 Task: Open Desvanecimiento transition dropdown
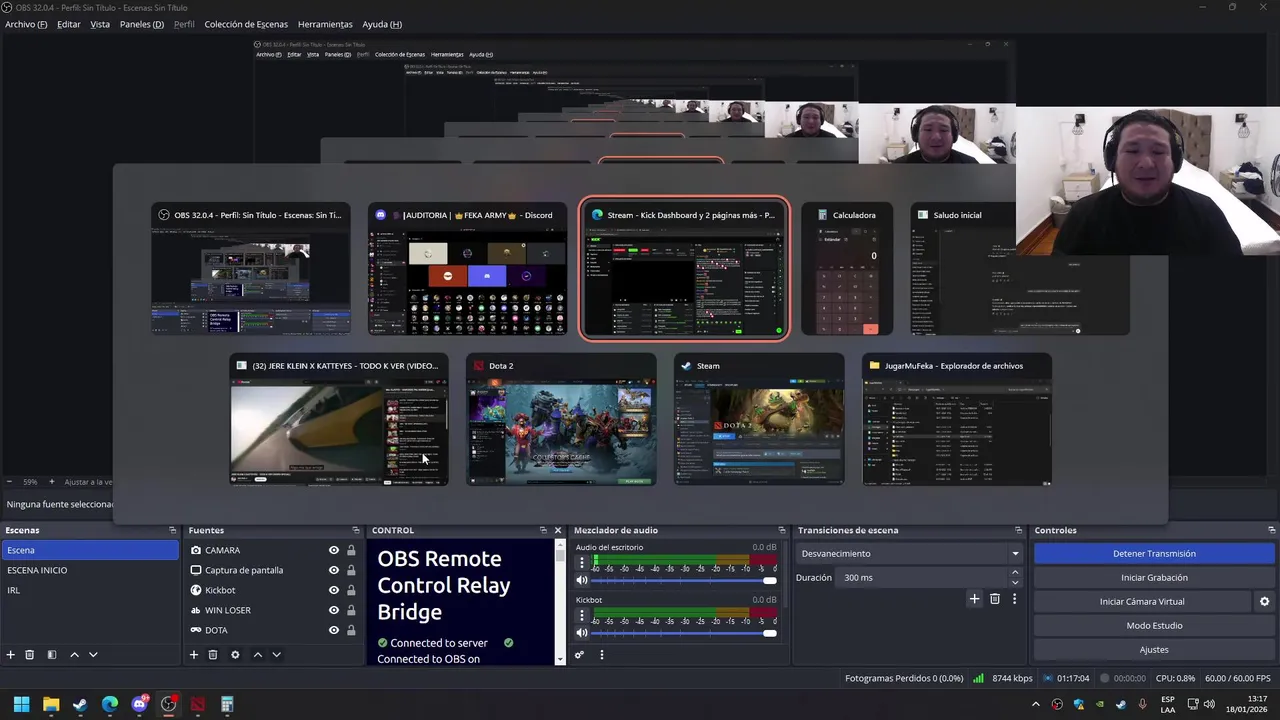910,553
